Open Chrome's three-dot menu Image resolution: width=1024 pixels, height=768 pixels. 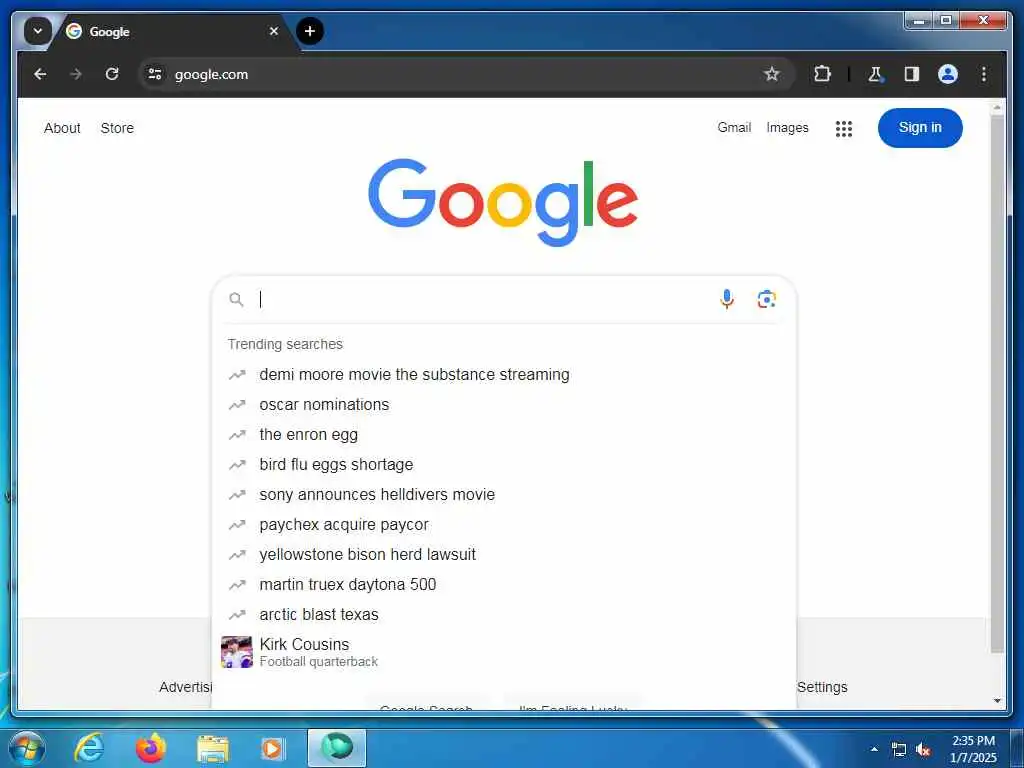(x=984, y=74)
